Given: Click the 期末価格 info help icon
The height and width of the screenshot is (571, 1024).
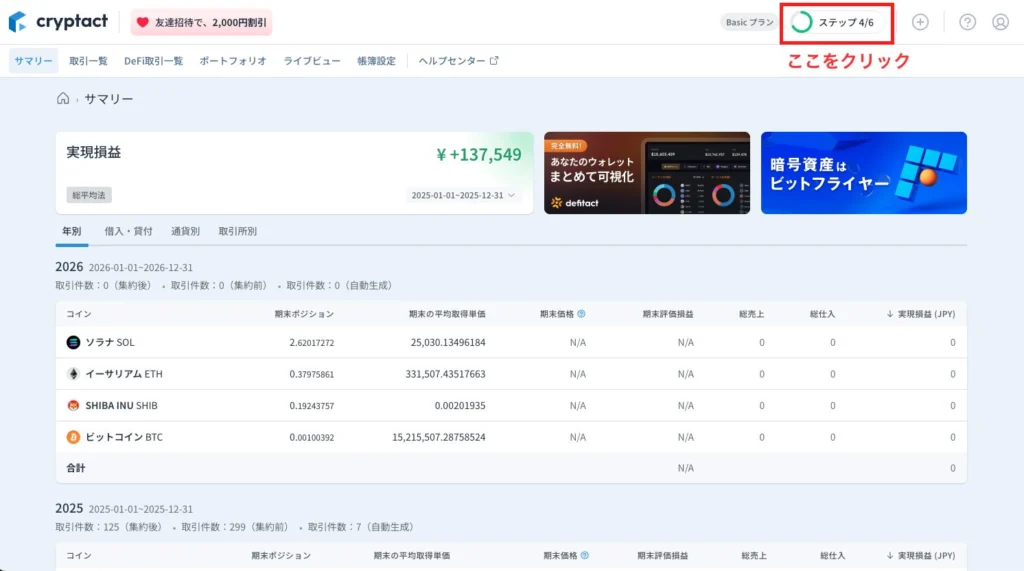Looking at the screenshot, I should point(582,314).
